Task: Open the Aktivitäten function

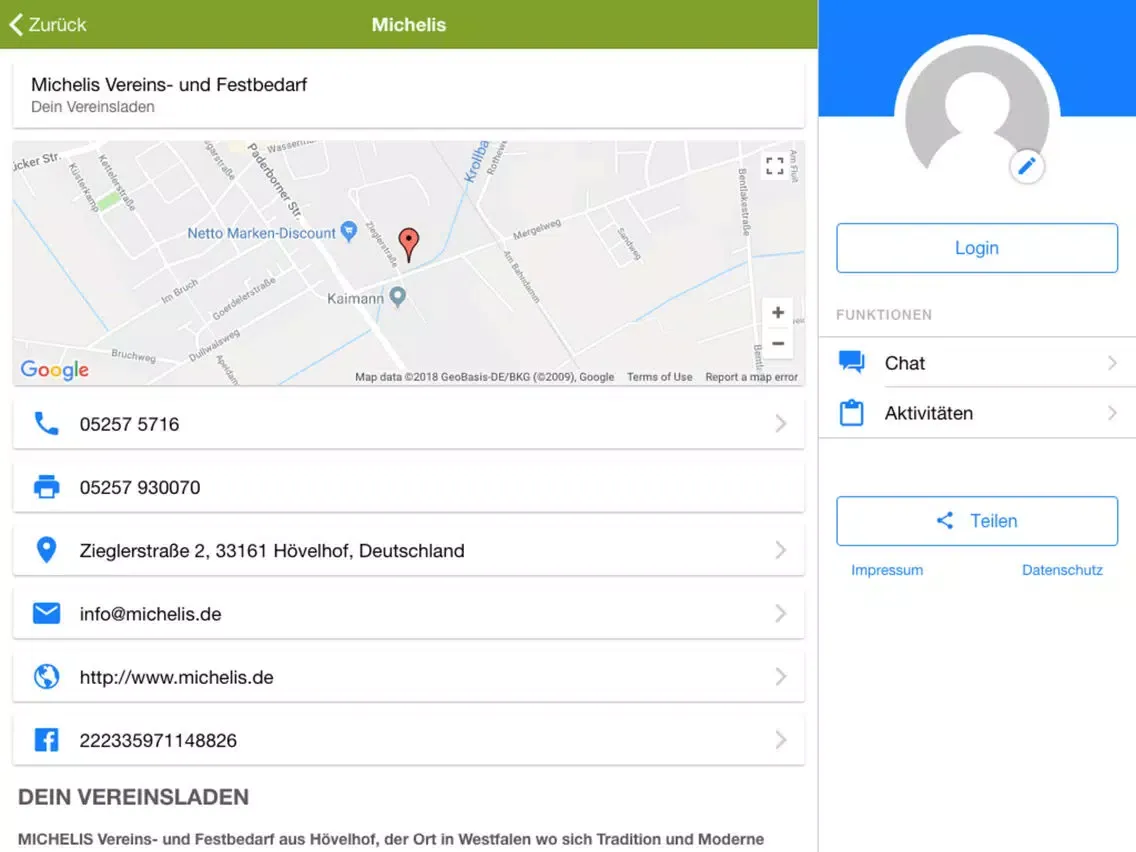Action: [x=977, y=413]
